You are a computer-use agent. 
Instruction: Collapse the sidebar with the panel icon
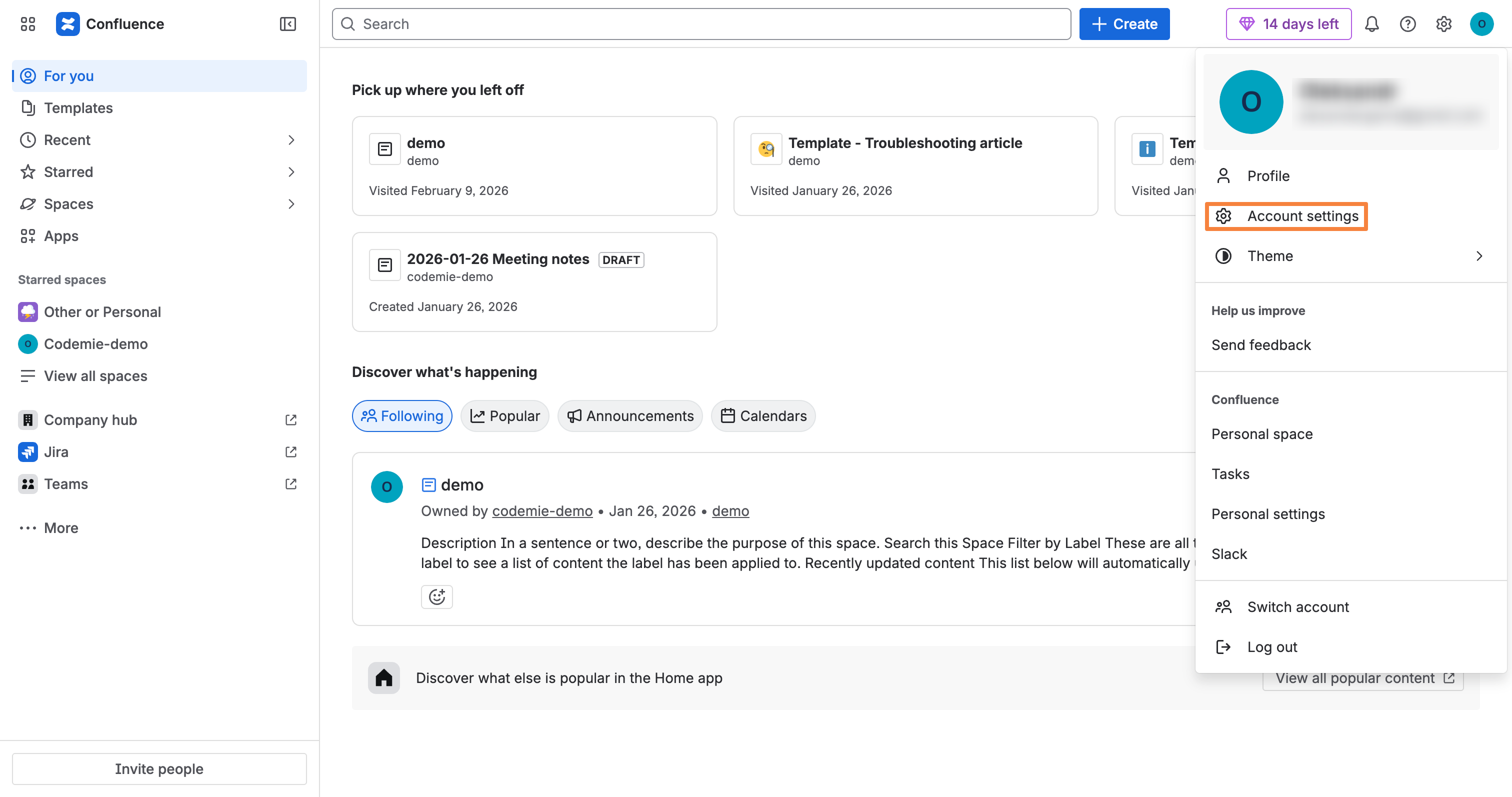point(287,24)
